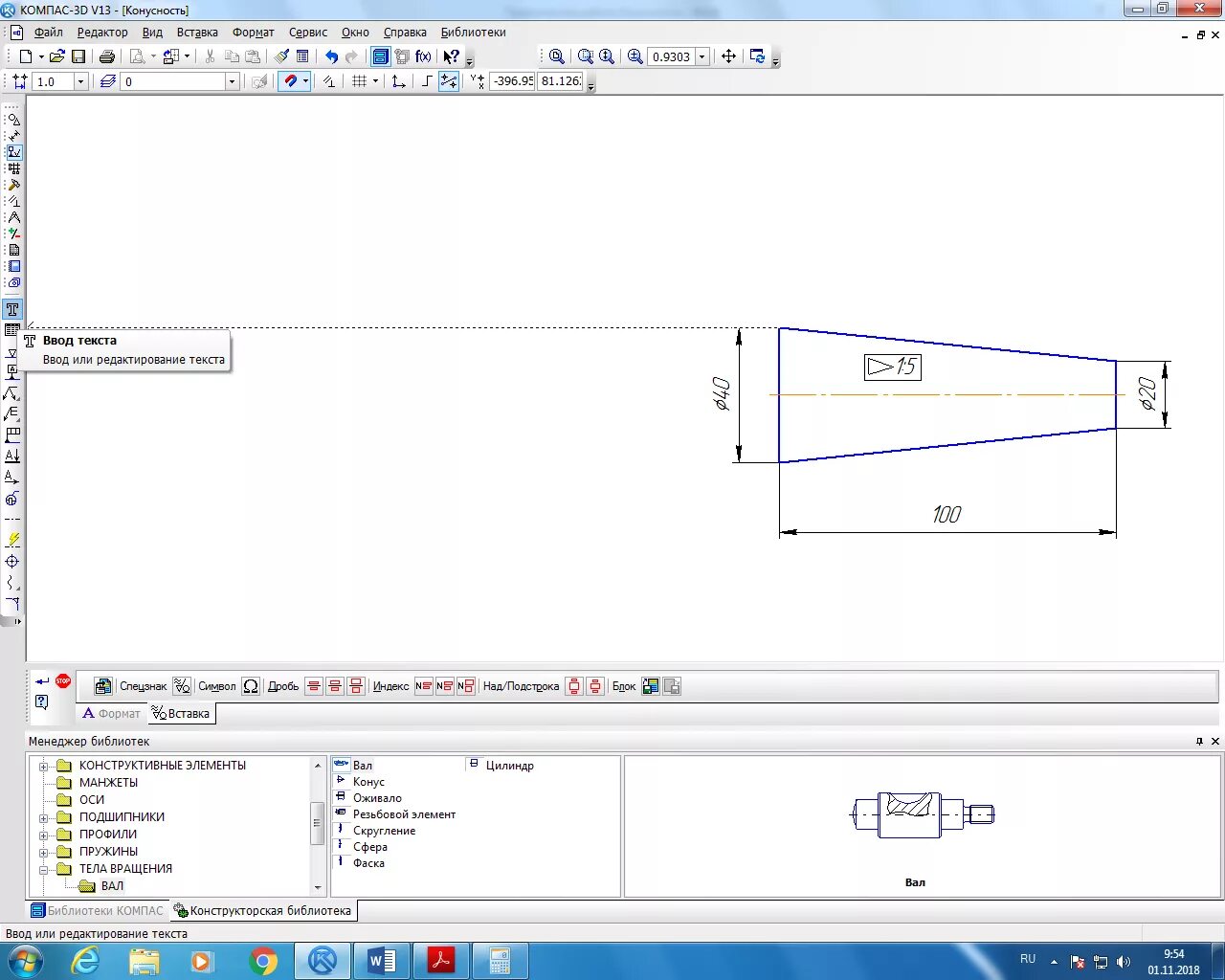Expand the ПОДШИПНИКИ folder
Viewport: 1225px width, 980px height.
click(43, 817)
